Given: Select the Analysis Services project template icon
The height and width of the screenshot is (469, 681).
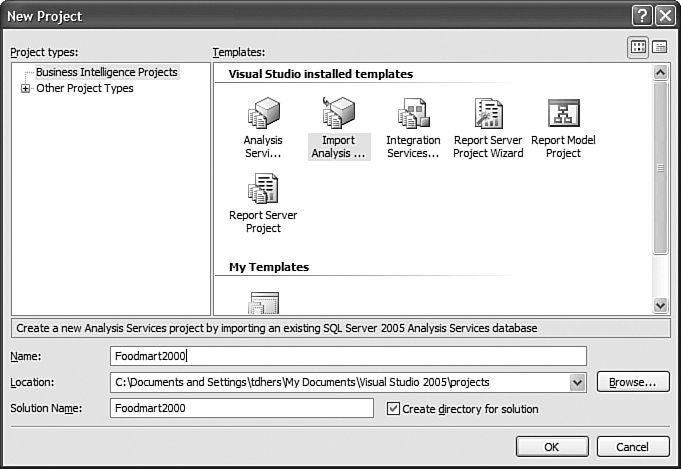Looking at the screenshot, I should click(x=263, y=113).
